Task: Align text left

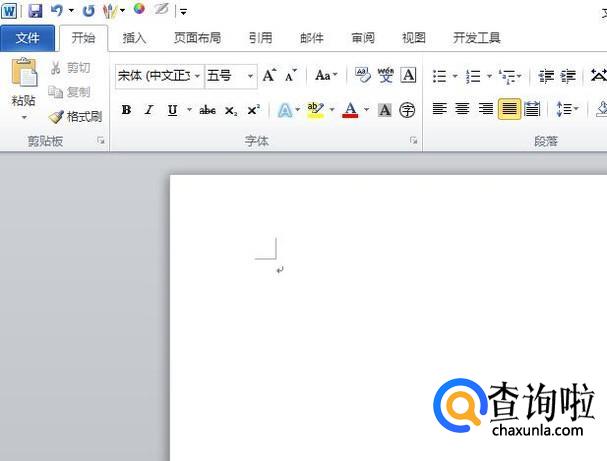Action: [x=439, y=109]
